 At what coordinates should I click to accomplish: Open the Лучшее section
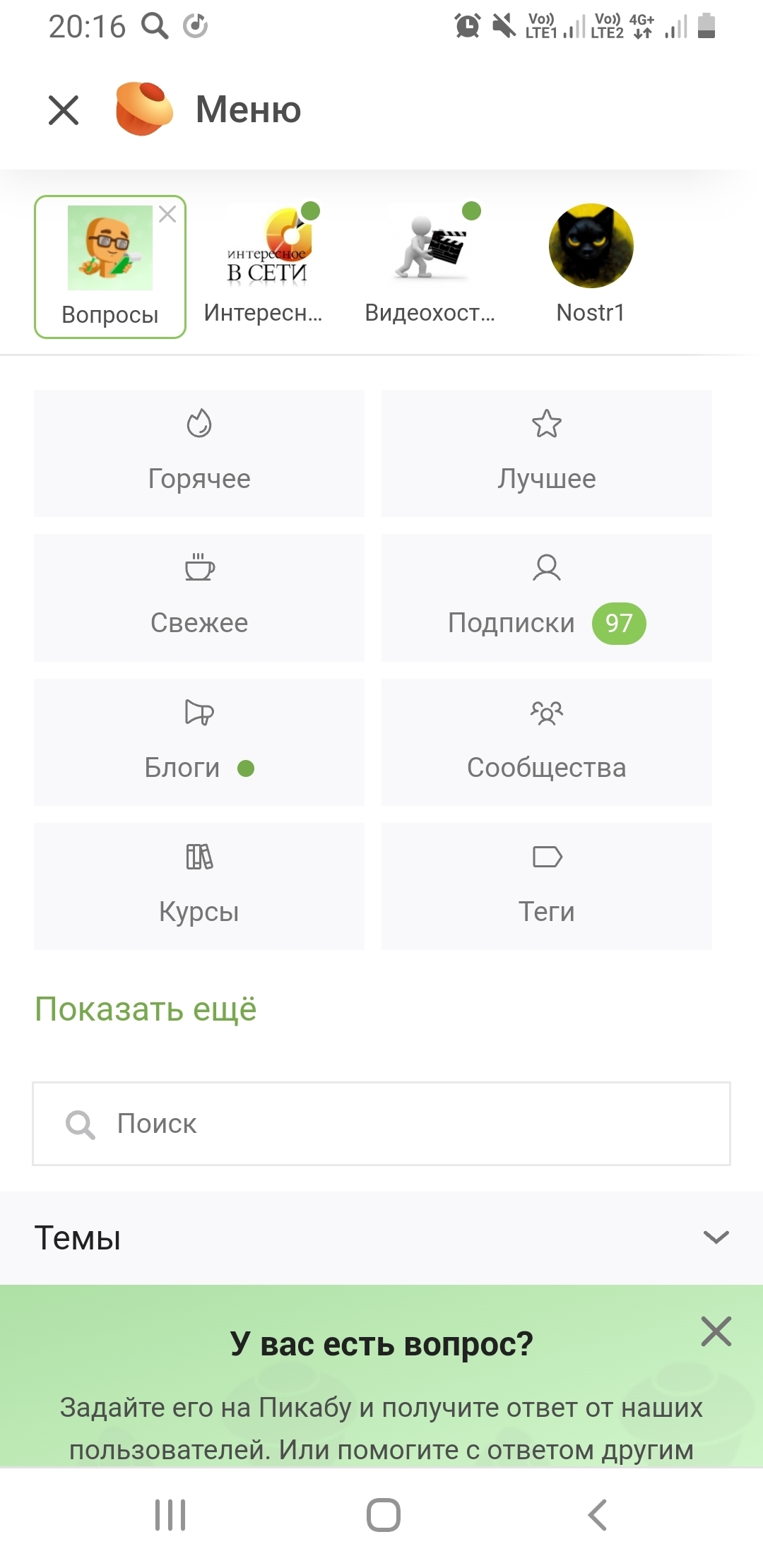point(546,453)
